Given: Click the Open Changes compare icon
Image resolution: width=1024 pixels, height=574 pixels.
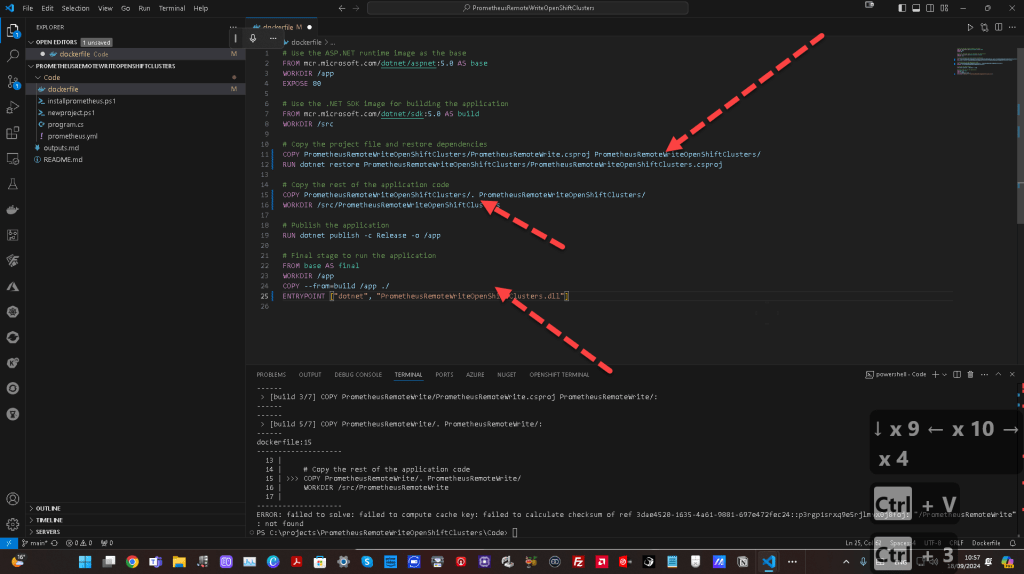Looking at the screenshot, I should coord(984,27).
